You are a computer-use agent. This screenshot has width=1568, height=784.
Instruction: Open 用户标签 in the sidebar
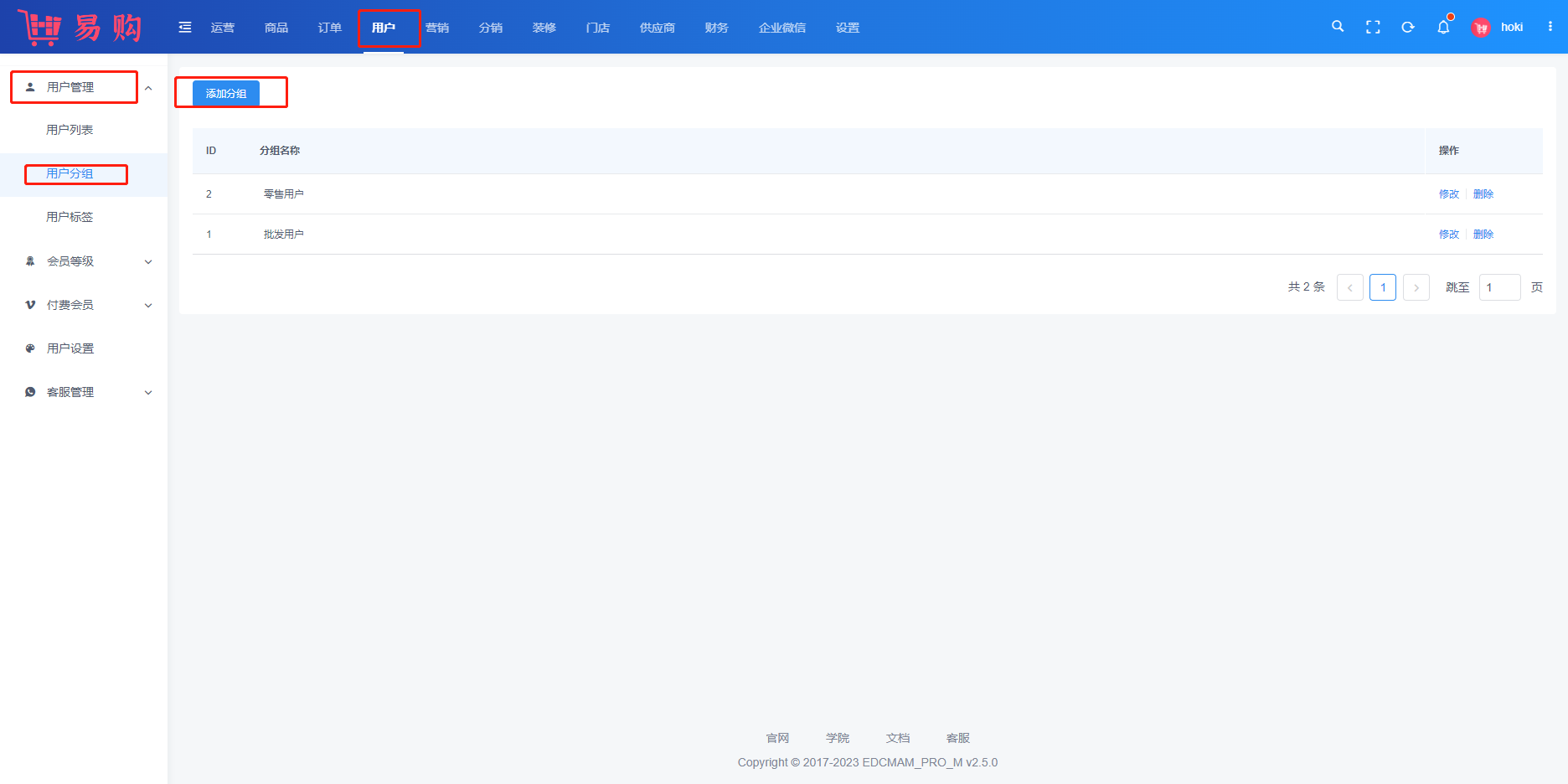tap(70, 217)
